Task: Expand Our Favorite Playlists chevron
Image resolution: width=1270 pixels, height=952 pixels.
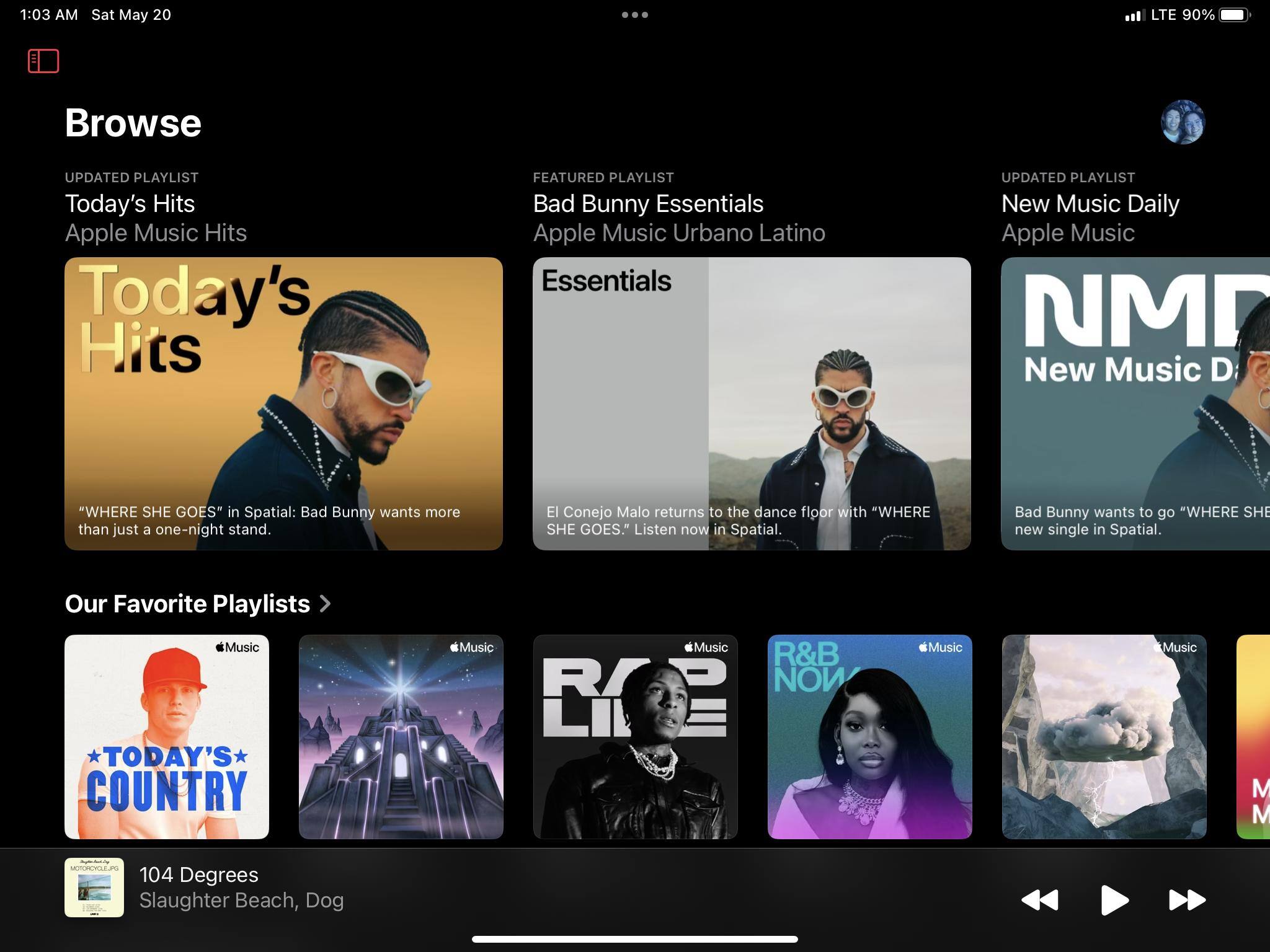Action: coord(326,603)
